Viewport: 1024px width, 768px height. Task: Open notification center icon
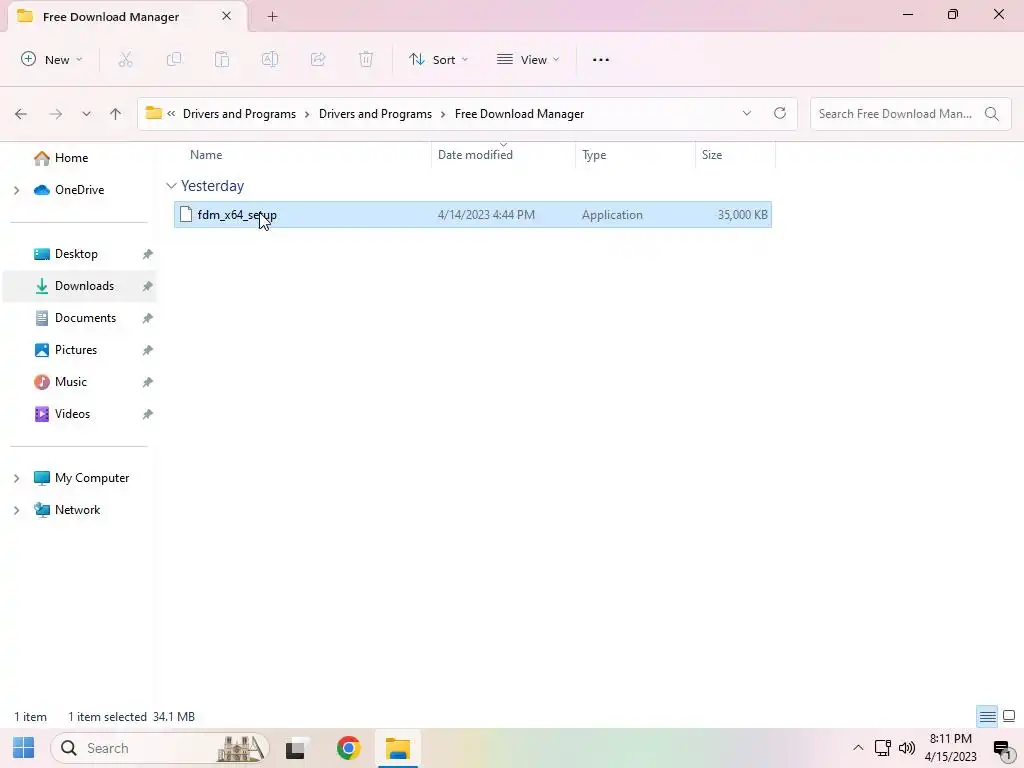point(1002,749)
